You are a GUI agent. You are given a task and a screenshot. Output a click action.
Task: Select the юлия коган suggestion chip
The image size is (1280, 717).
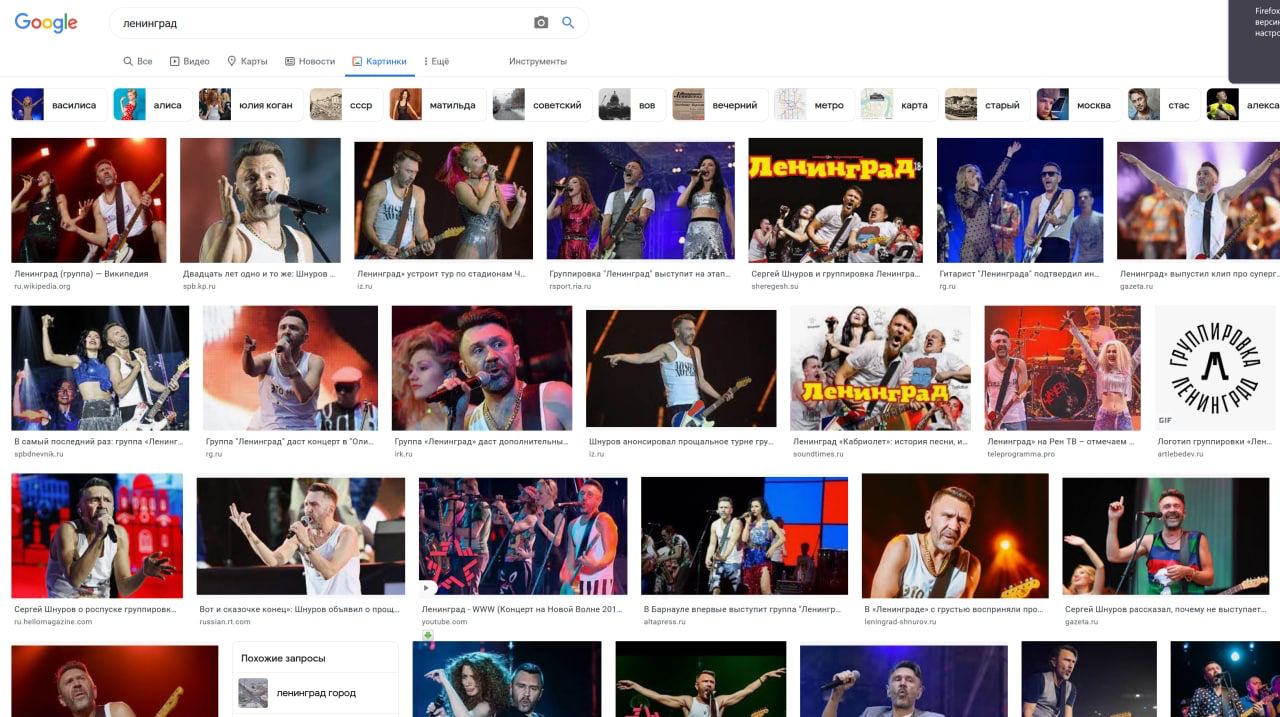pyautogui.click(x=250, y=105)
